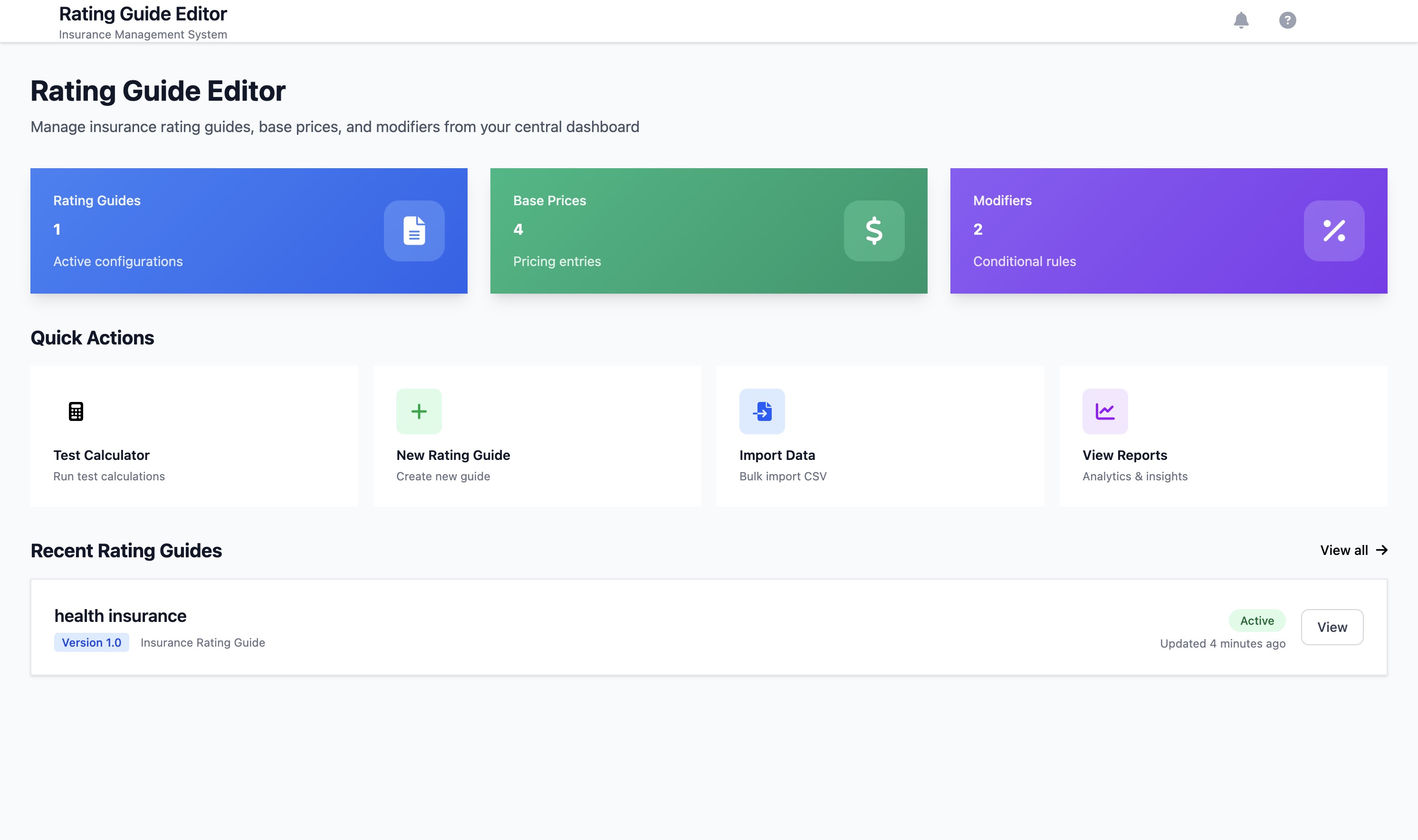Click the Rating Guide Editor header logo
Screen dimensions: 1418x840
143,14
